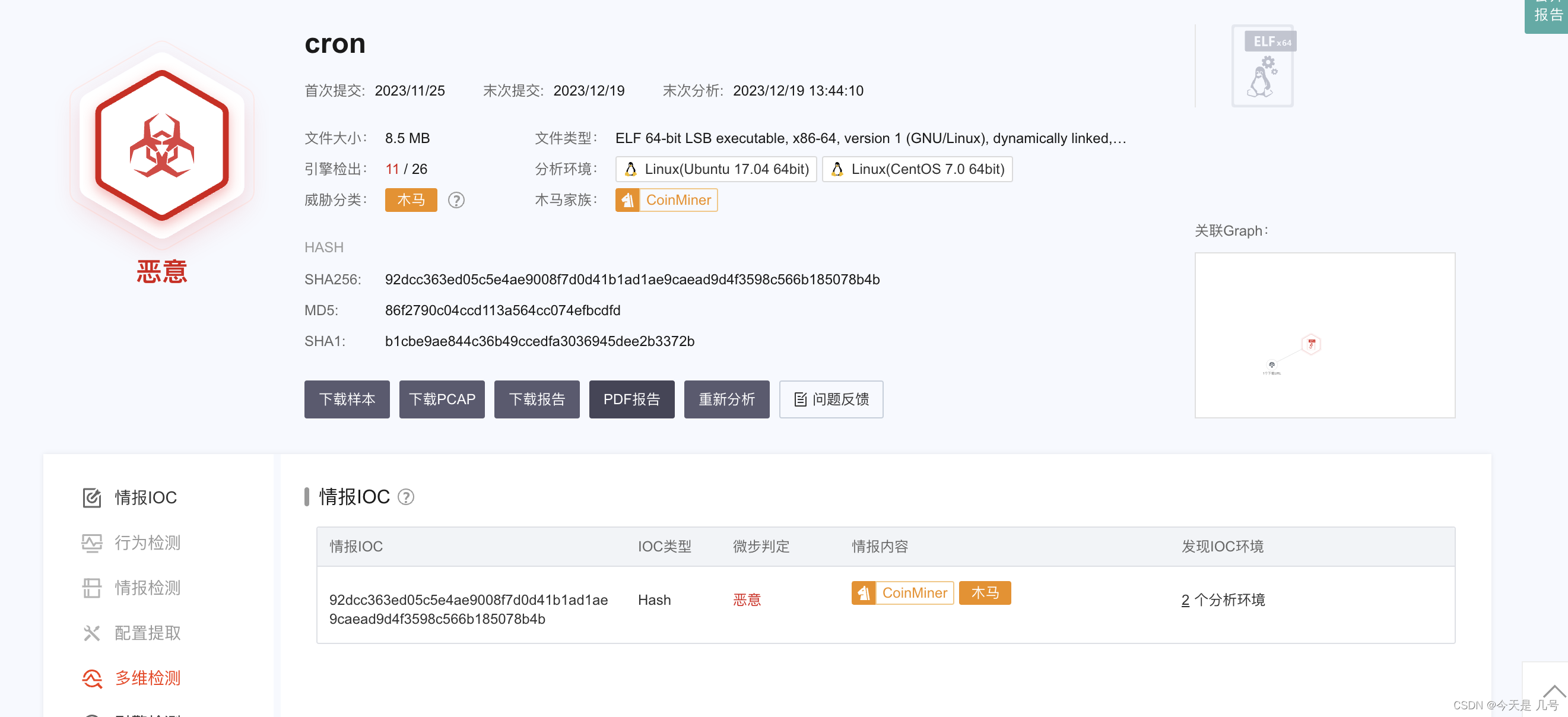Click the red biohazard malicious hexagon icon
Screen dimensions: 1568x717
[x=162, y=145]
